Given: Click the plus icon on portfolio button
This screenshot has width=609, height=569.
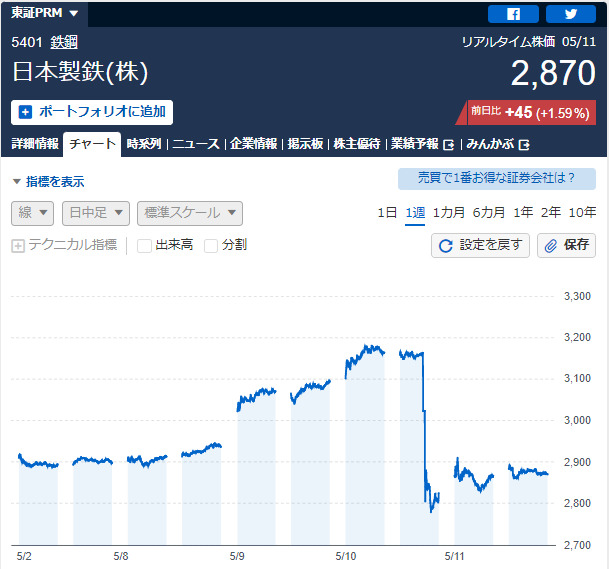Looking at the screenshot, I should coord(25,113).
